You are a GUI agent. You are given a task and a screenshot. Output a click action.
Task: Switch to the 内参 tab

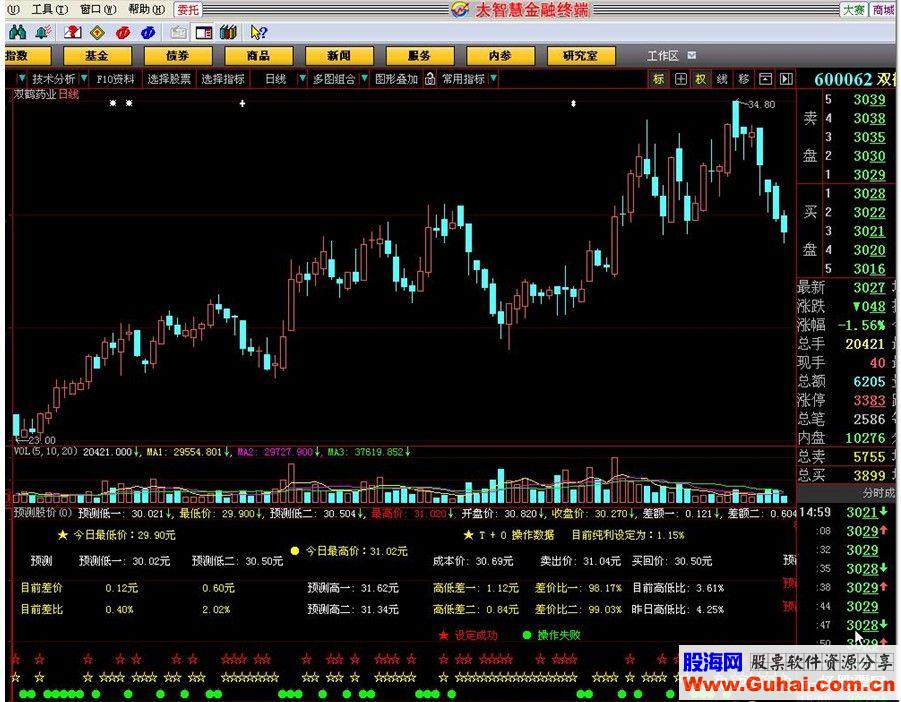click(500, 56)
